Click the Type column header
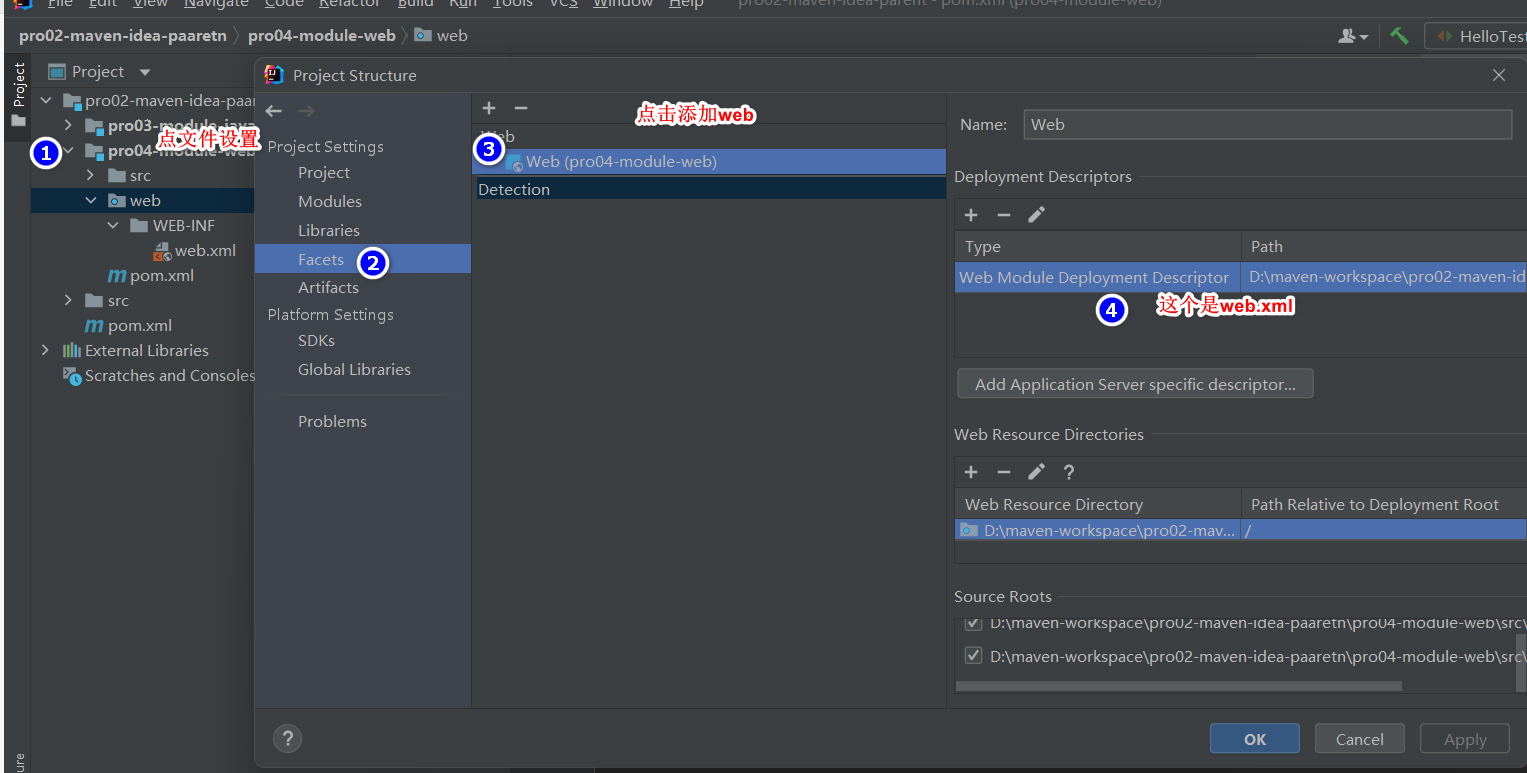Image resolution: width=1527 pixels, height=773 pixels. tap(1098, 246)
